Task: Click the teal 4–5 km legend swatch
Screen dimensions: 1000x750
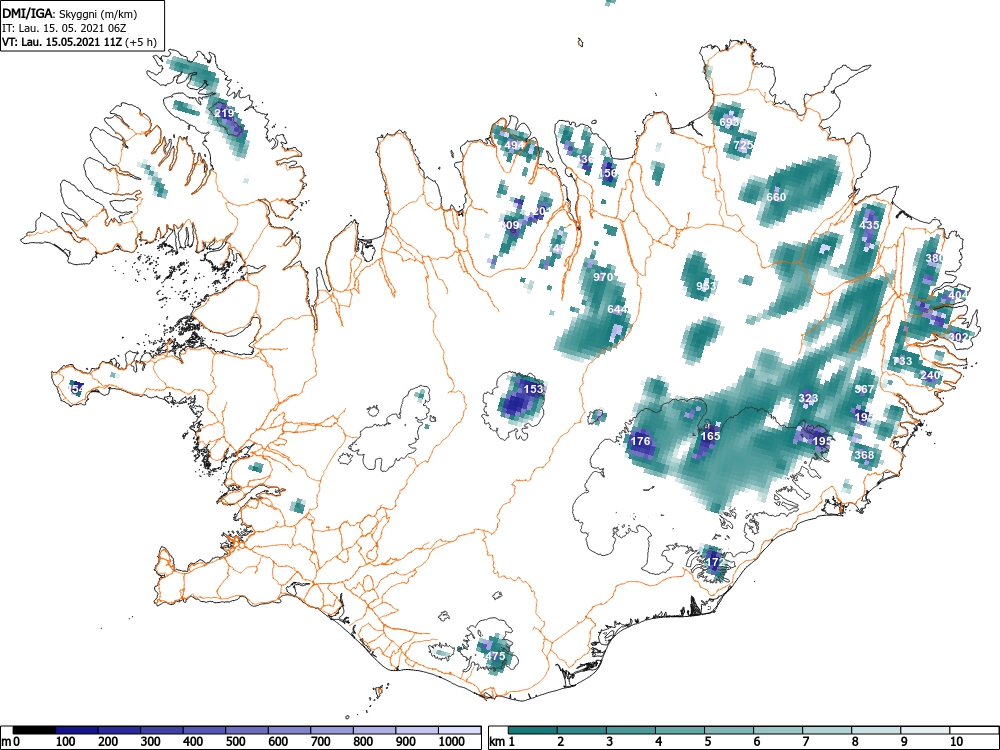Action: (x=680, y=730)
